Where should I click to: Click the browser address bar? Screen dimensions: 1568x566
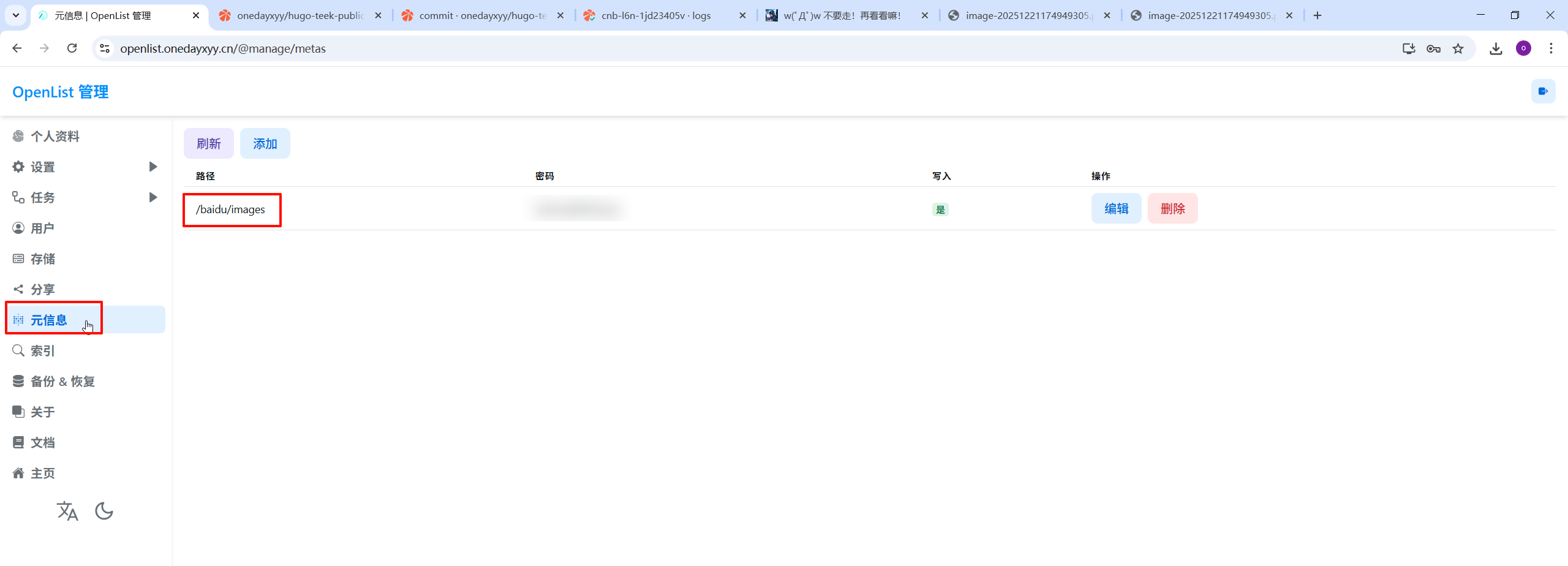tap(735, 48)
